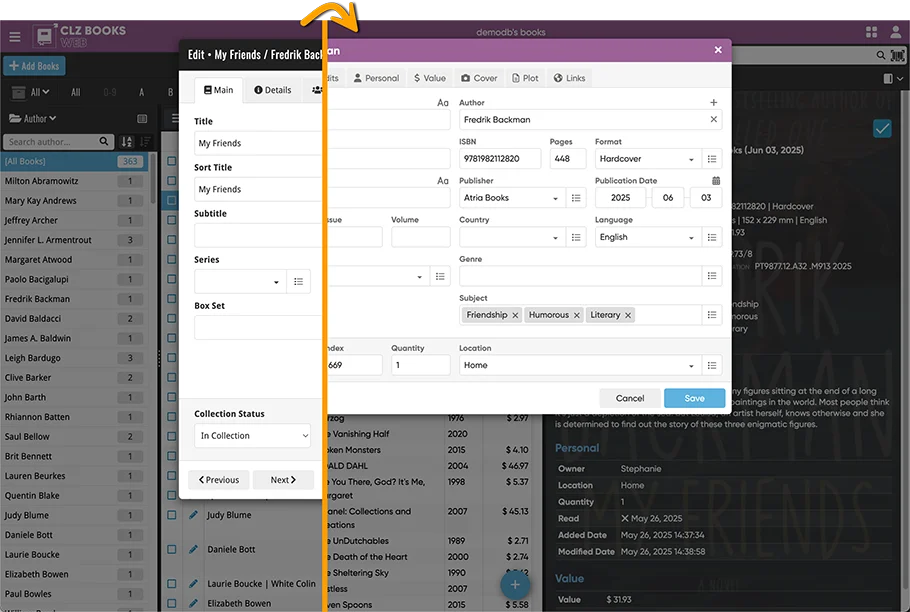910x612 pixels.
Task: Click the pencil edit icon for Laurie Boucke
Action: pyautogui.click(x=193, y=584)
